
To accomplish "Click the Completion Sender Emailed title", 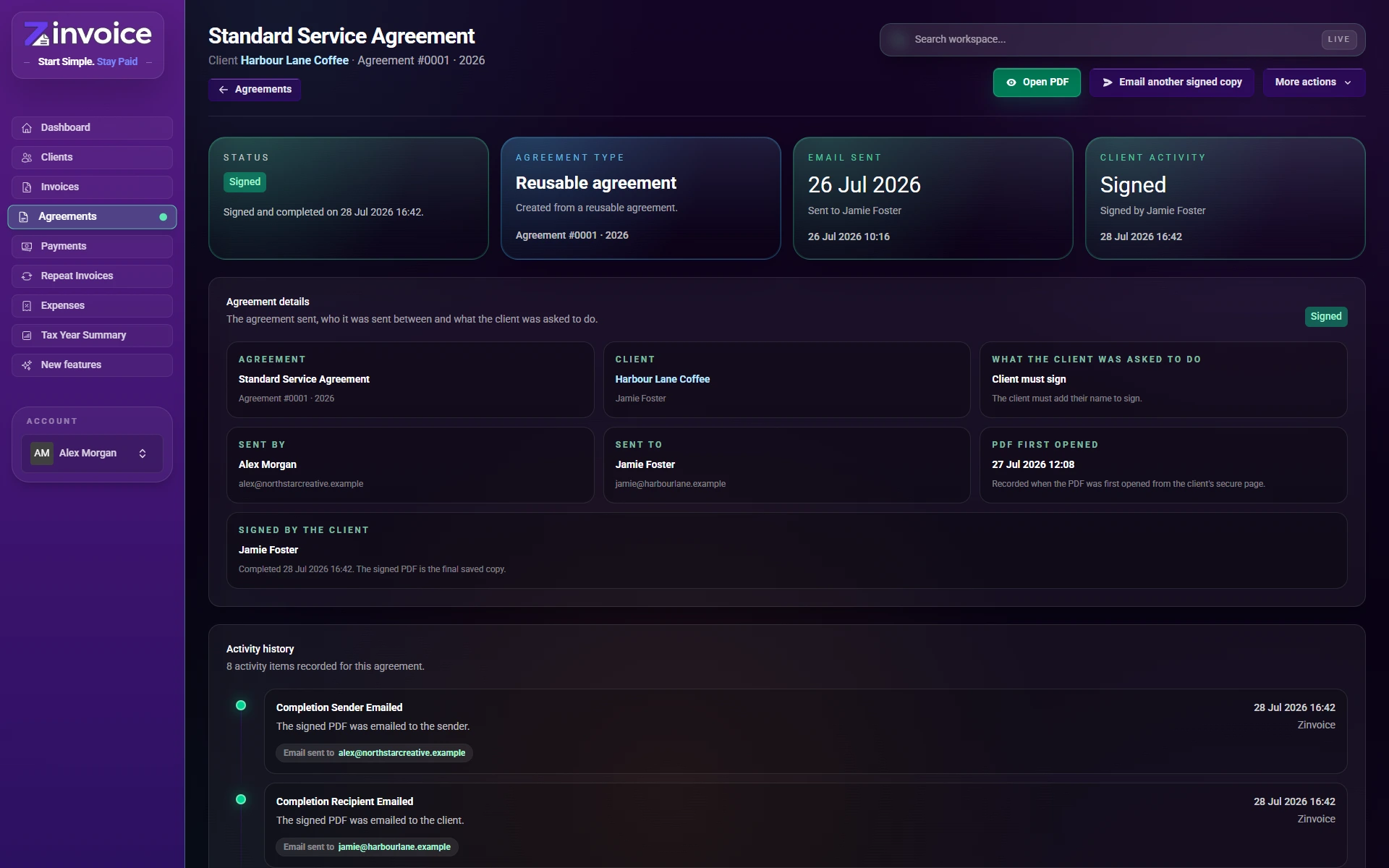I will (x=339, y=707).
